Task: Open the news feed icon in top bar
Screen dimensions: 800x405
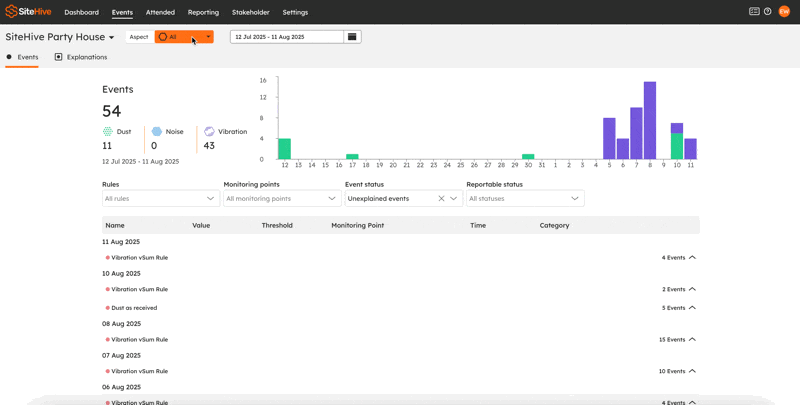Action: 754,11
